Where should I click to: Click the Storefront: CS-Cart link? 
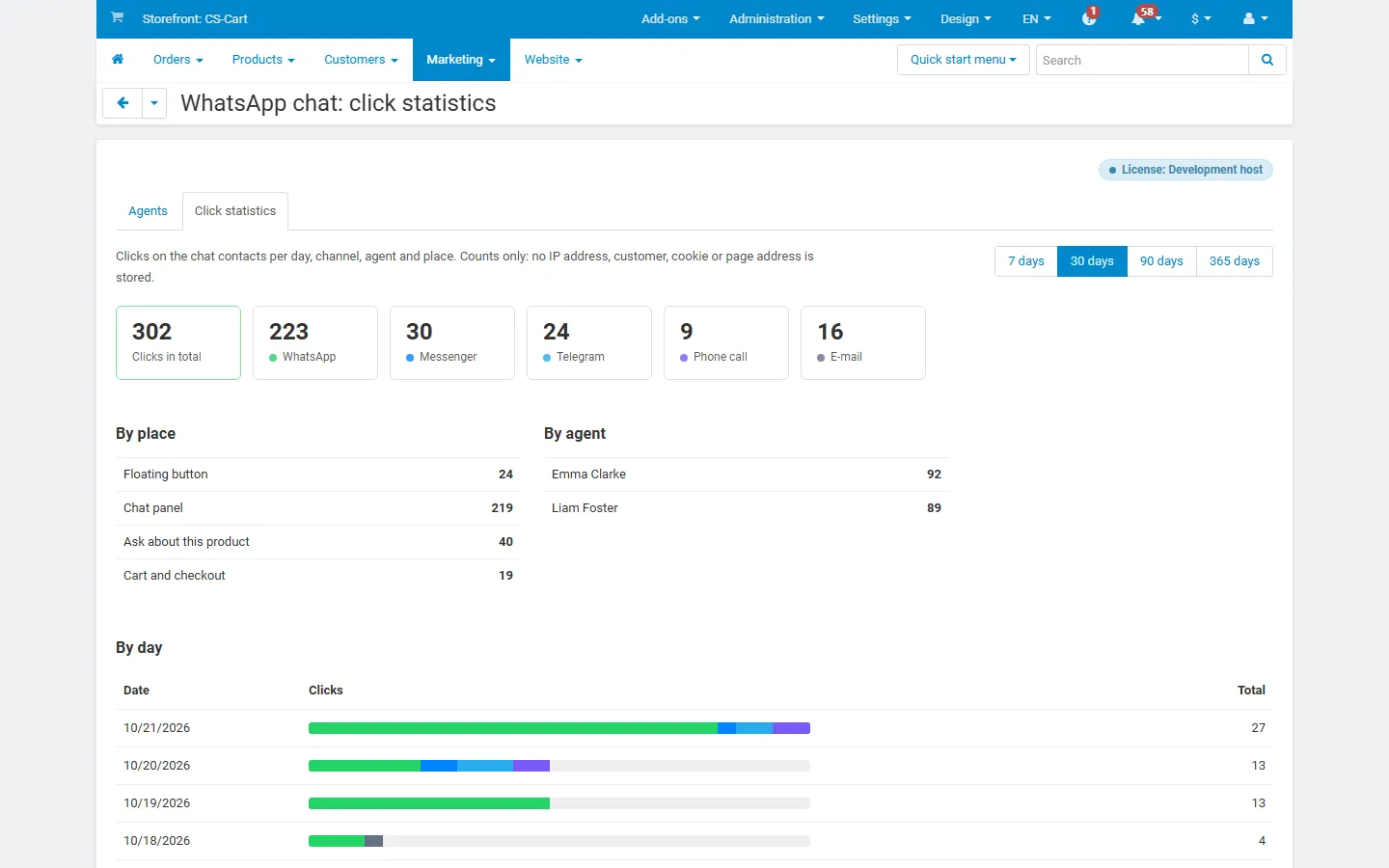[195, 18]
